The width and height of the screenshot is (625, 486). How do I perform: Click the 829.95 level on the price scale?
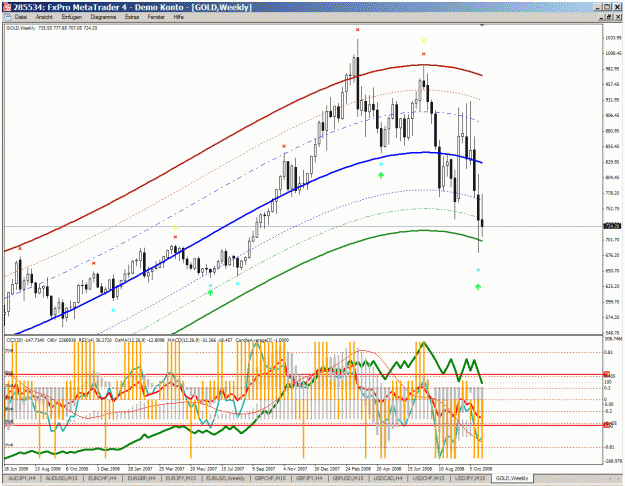coord(612,162)
